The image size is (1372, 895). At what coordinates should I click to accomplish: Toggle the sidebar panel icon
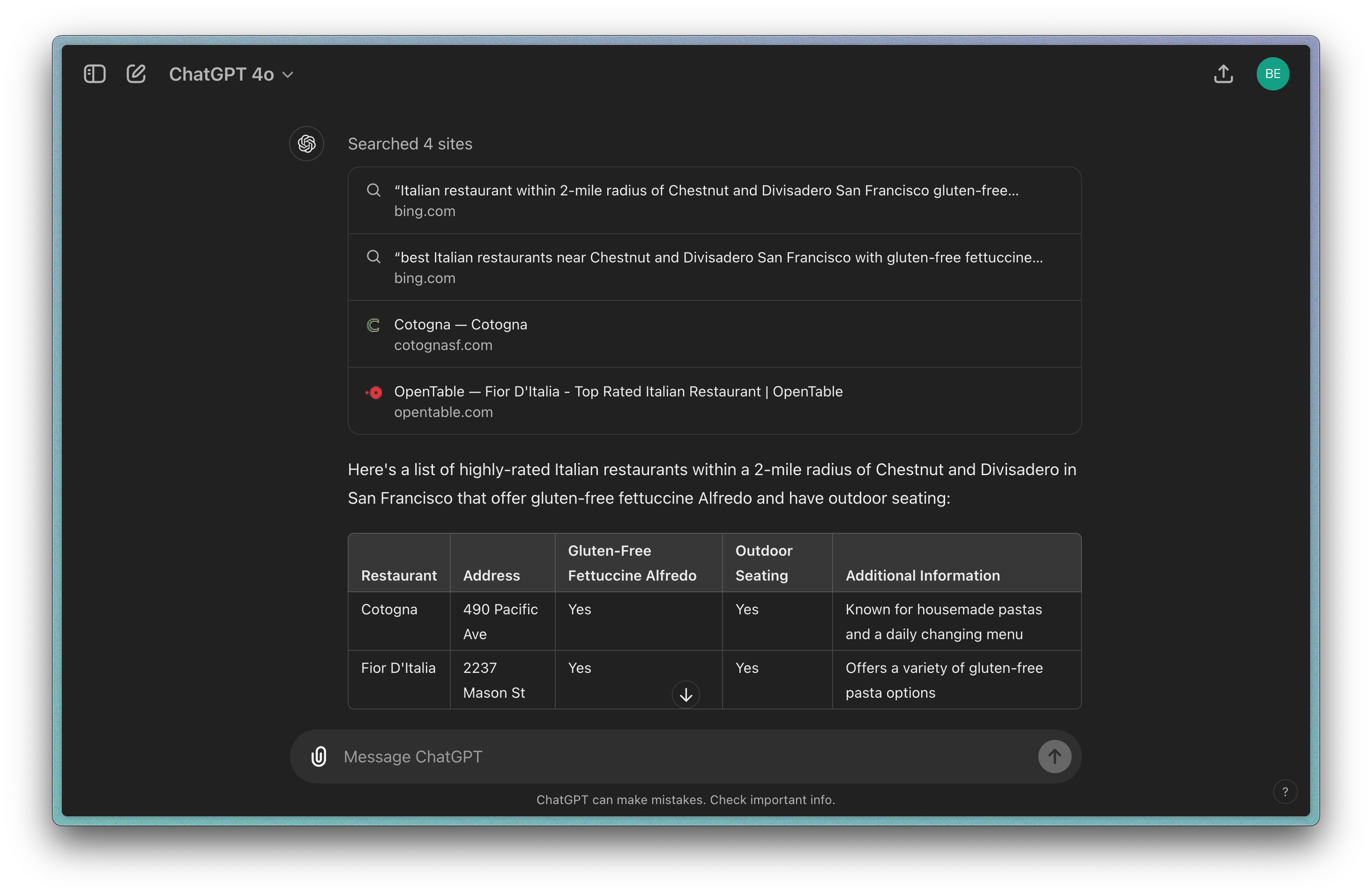pos(95,74)
